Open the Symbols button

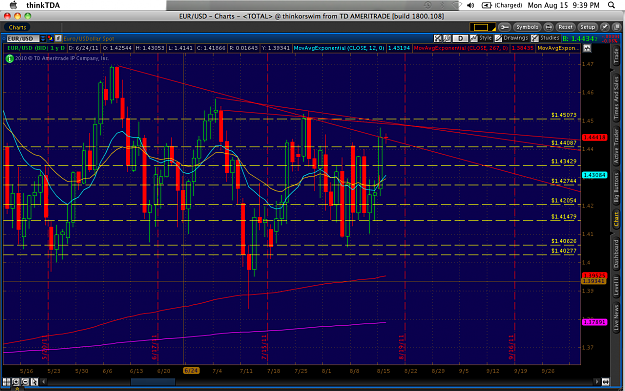(x=527, y=27)
